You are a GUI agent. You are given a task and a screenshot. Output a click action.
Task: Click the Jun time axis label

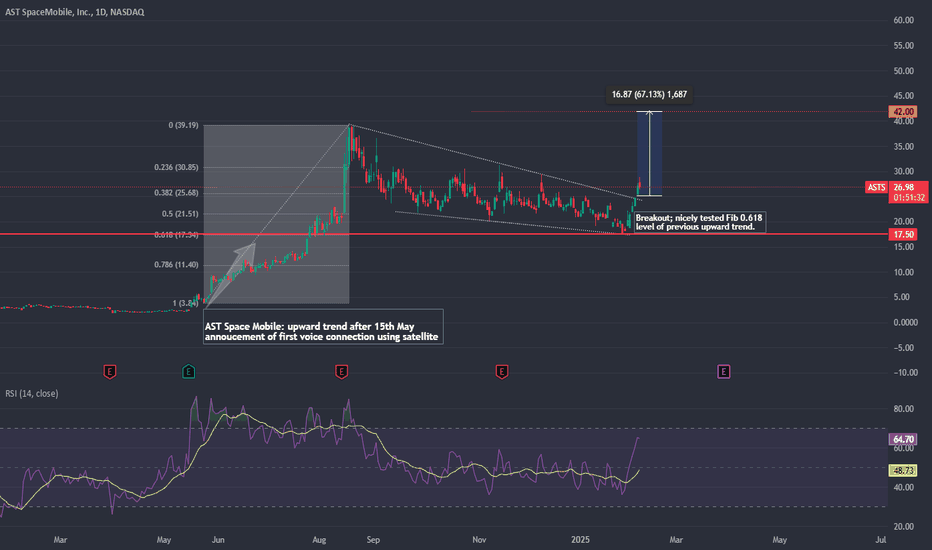(218, 540)
